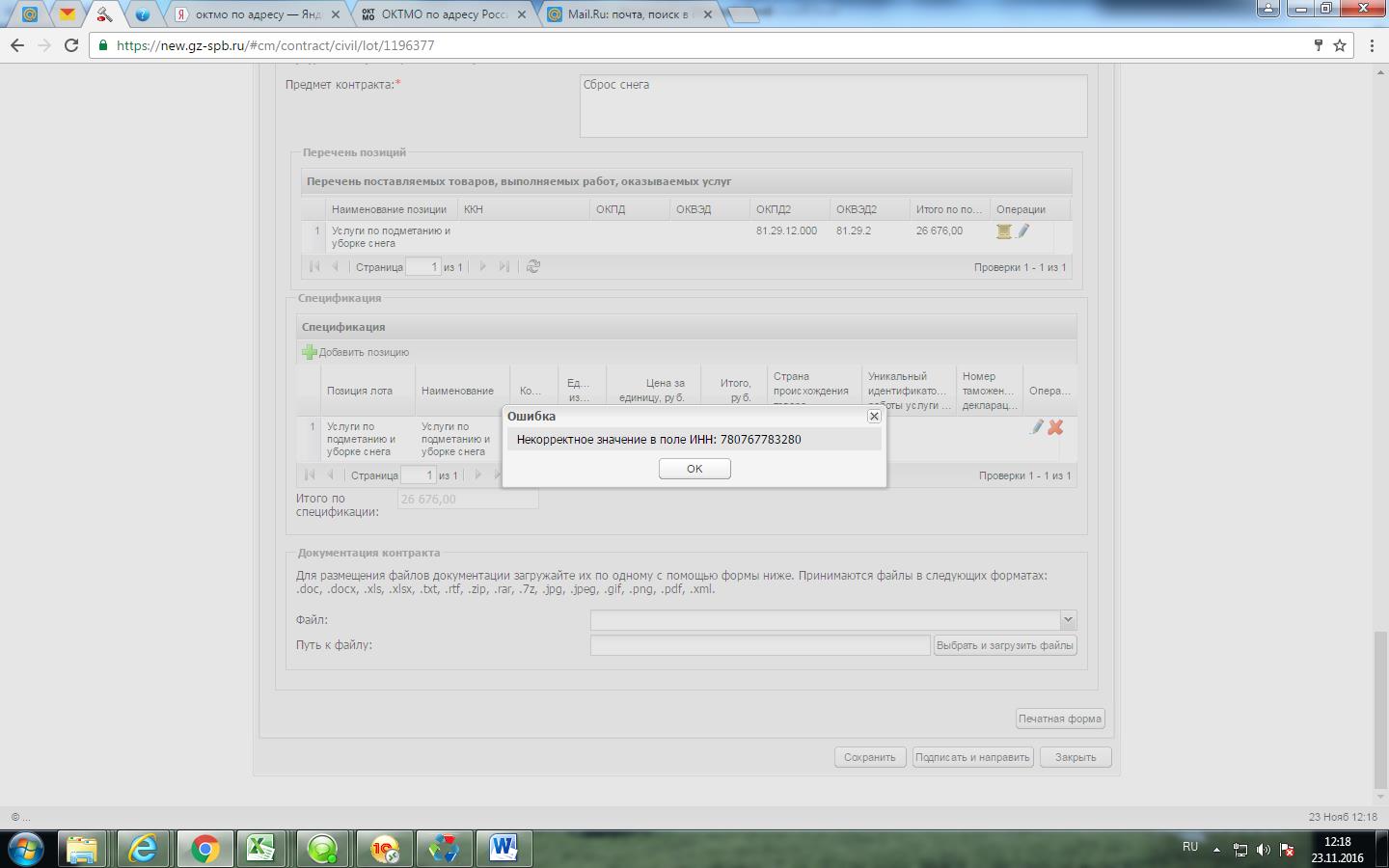Viewport: 1389px width, 868px height.
Task: Click the browser back arrow
Action: click(16, 45)
